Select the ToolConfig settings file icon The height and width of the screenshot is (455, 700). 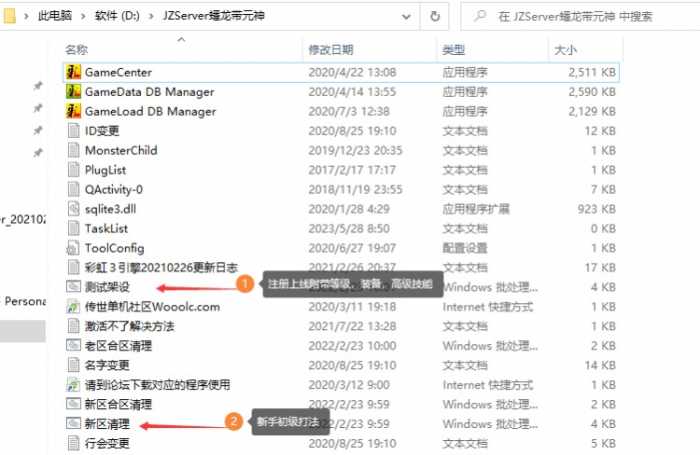[73, 247]
